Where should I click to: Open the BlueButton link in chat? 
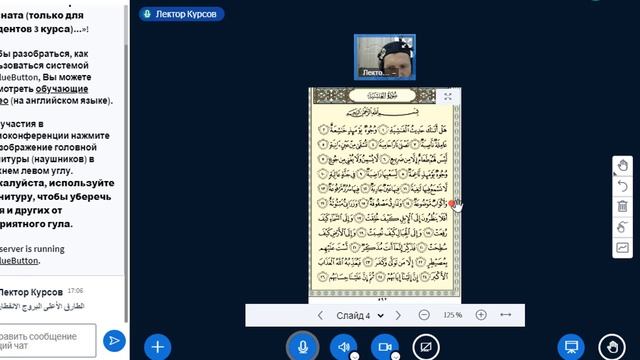coord(19,260)
